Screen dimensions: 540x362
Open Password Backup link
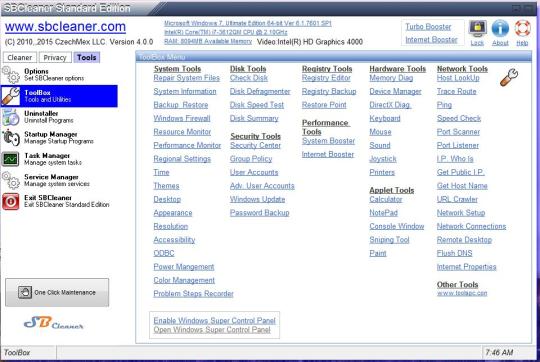(x=260, y=213)
